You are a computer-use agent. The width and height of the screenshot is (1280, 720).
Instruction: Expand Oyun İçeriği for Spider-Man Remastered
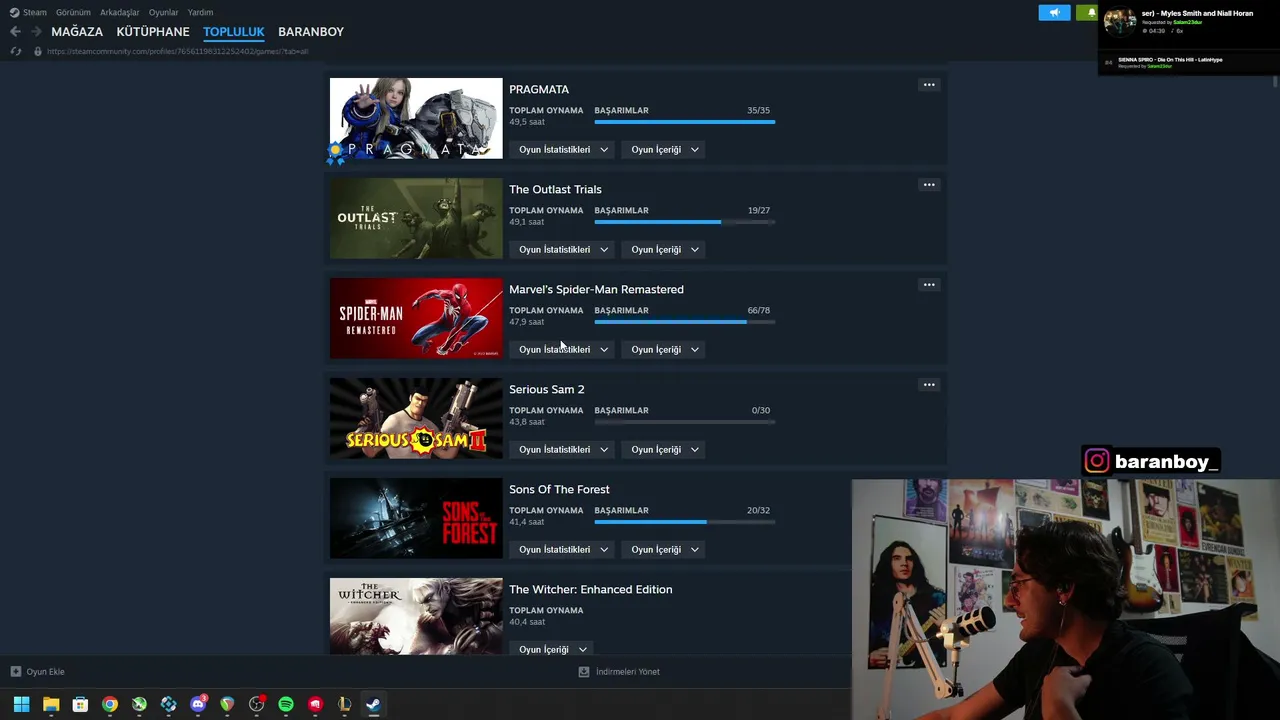[665, 350]
